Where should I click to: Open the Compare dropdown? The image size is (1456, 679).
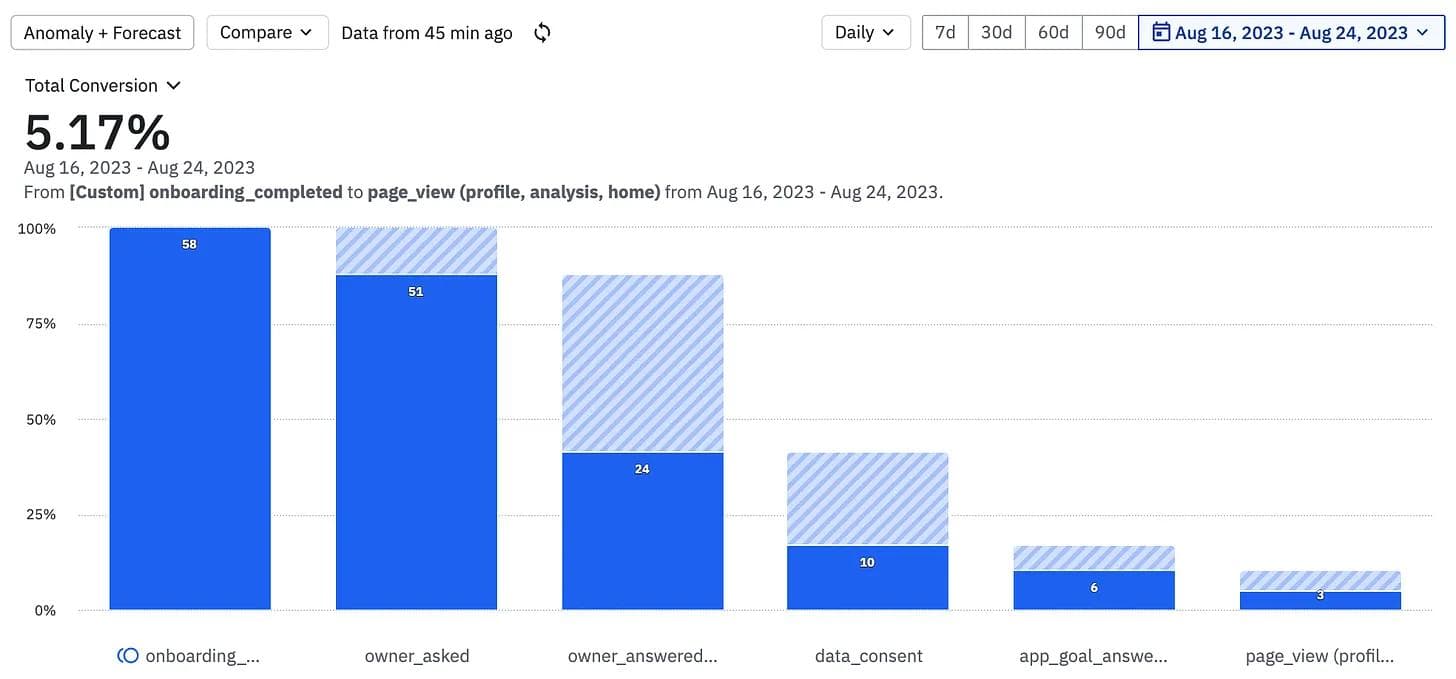point(267,33)
